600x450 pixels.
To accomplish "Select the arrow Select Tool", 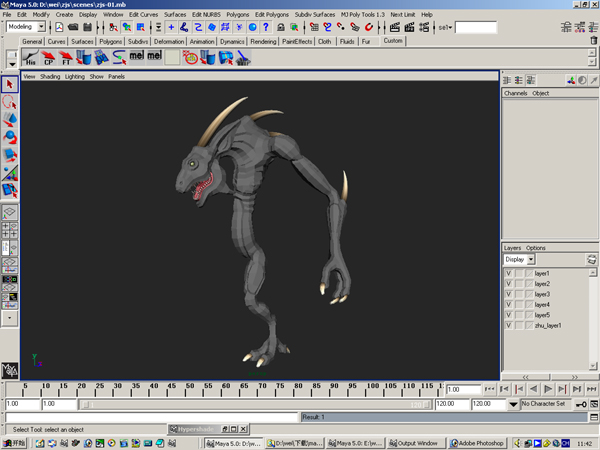I will (x=10, y=84).
